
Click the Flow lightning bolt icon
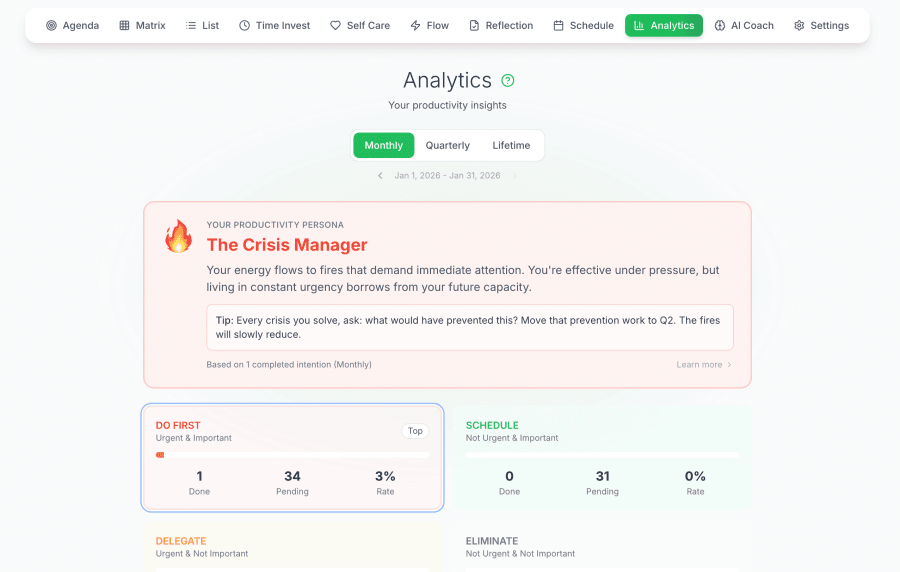click(x=416, y=25)
